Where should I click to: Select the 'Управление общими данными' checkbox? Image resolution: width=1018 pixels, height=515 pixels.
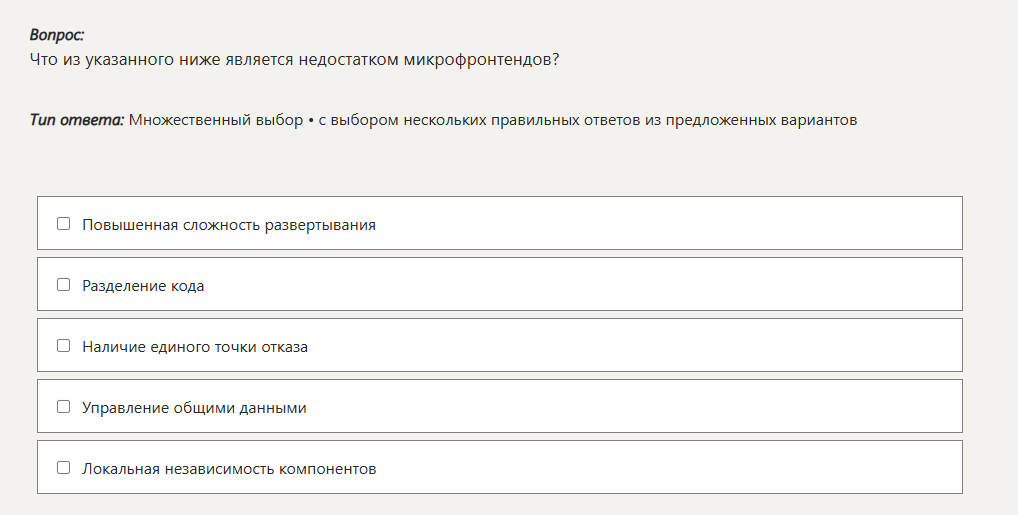[64, 407]
